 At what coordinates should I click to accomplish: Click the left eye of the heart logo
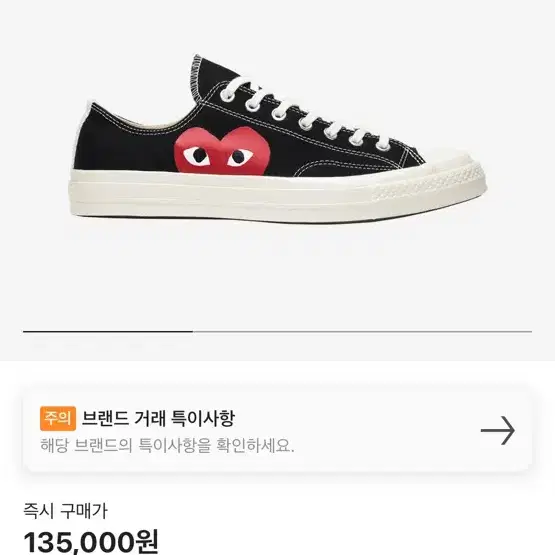click(197, 156)
